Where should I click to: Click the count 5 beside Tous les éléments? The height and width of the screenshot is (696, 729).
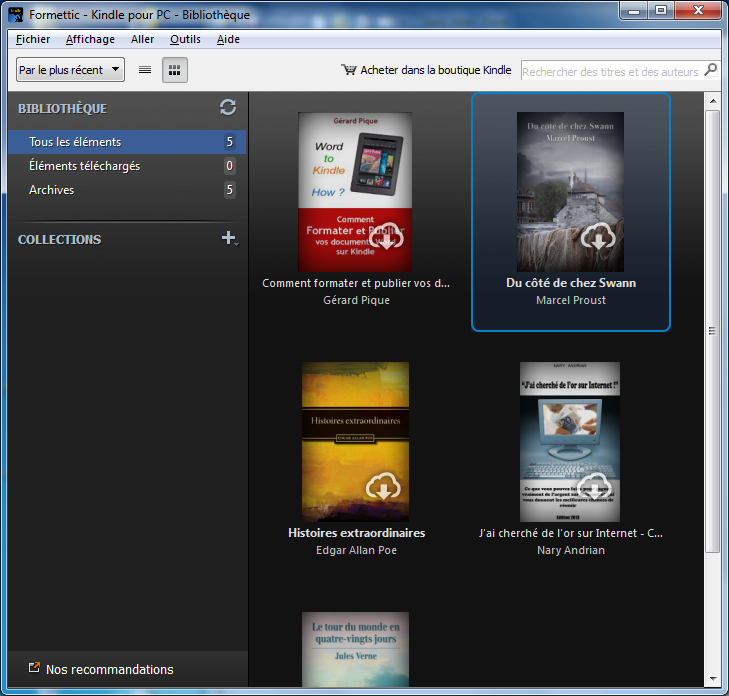pyautogui.click(x=229, y=142)
